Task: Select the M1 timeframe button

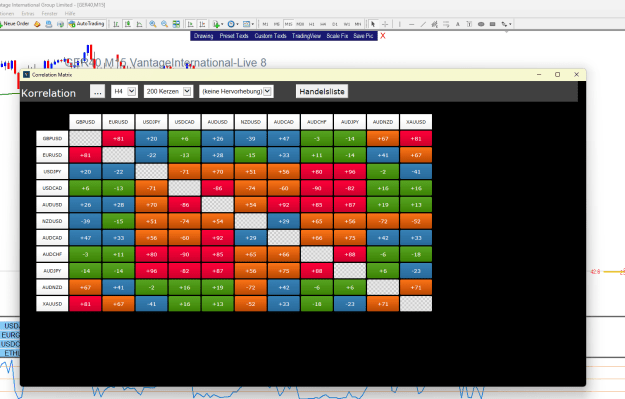Action: coord(265,24)
